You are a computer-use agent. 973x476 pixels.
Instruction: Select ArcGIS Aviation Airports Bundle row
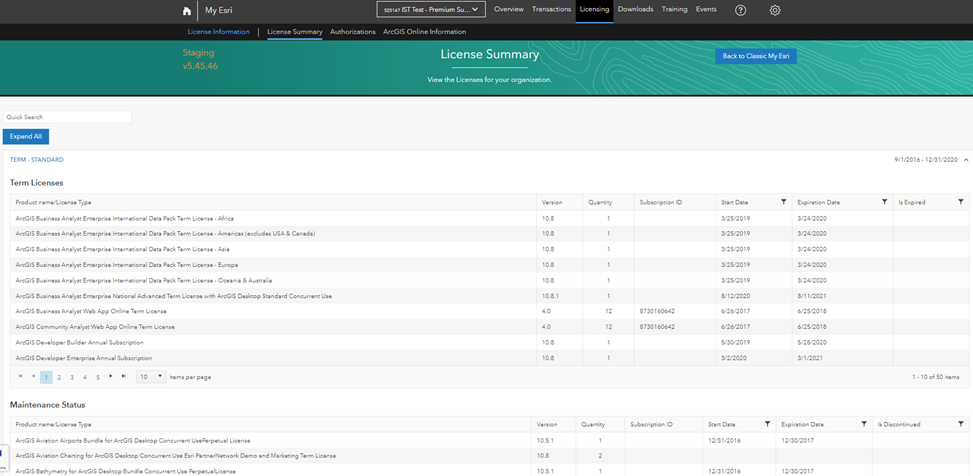point(490,441)
